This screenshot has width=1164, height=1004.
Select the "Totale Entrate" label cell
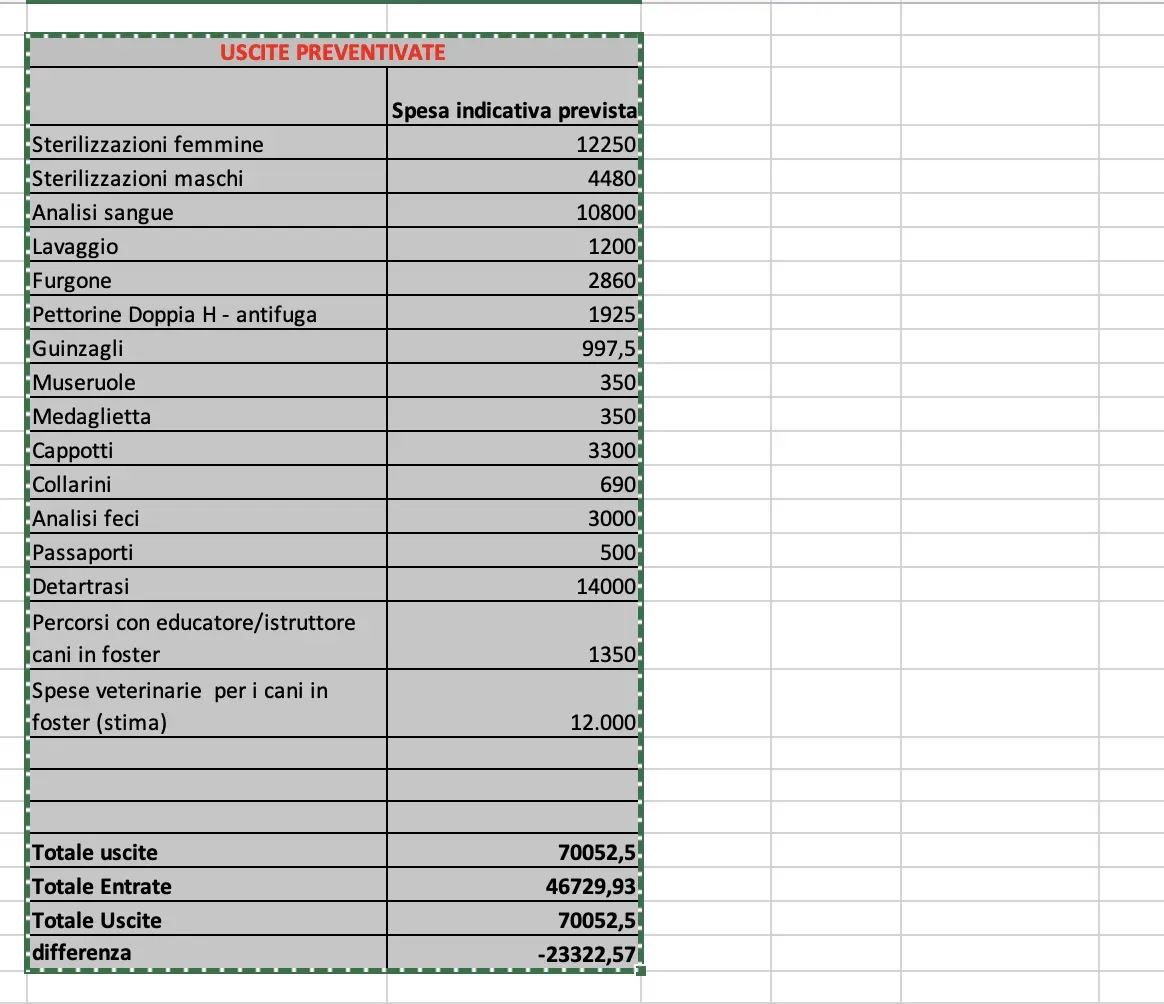pos(207,886)
